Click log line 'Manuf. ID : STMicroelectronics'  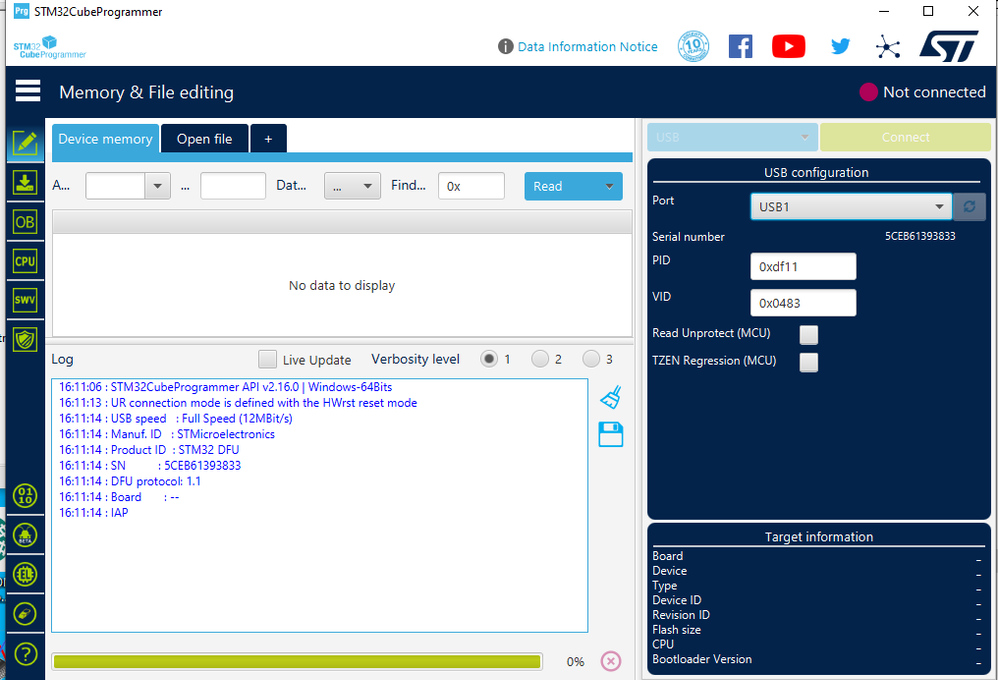click(167, 434)
